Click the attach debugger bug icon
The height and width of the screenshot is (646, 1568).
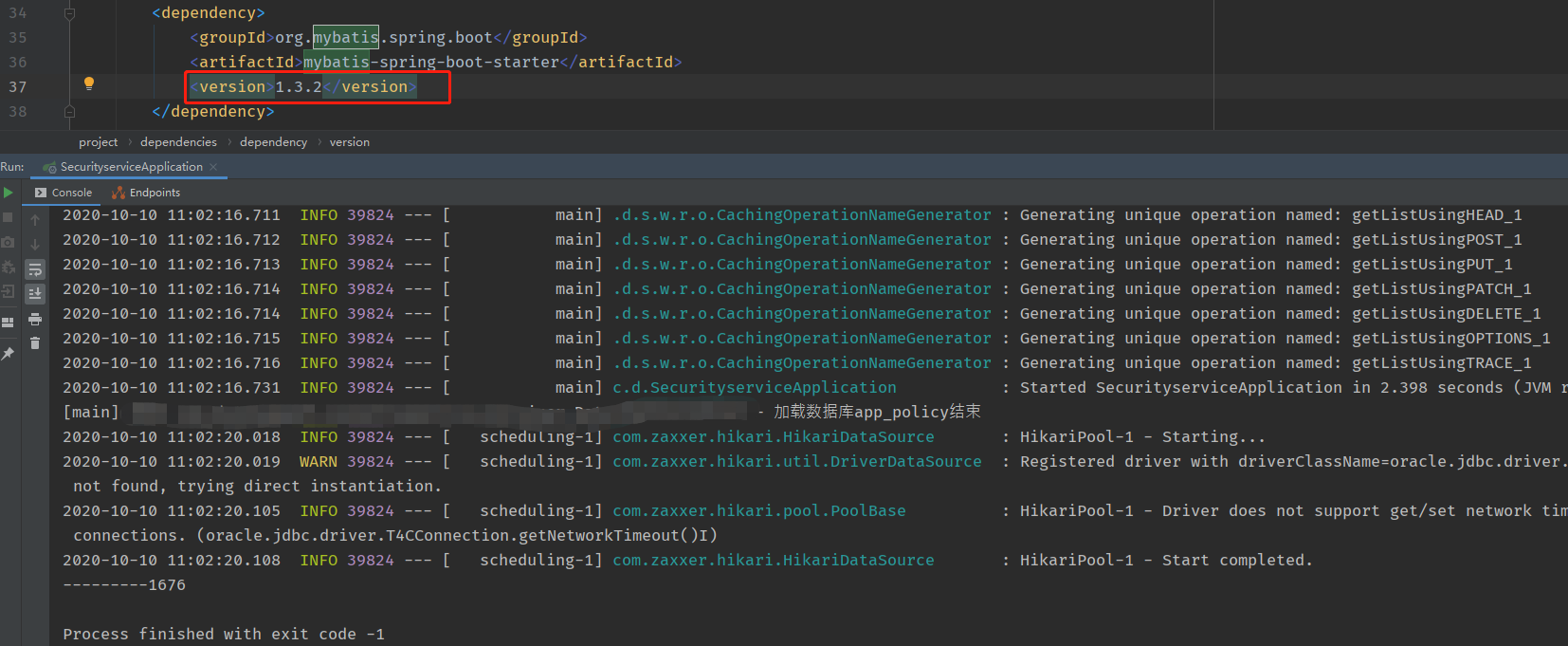pyautogui.click(x=8, y=267)
